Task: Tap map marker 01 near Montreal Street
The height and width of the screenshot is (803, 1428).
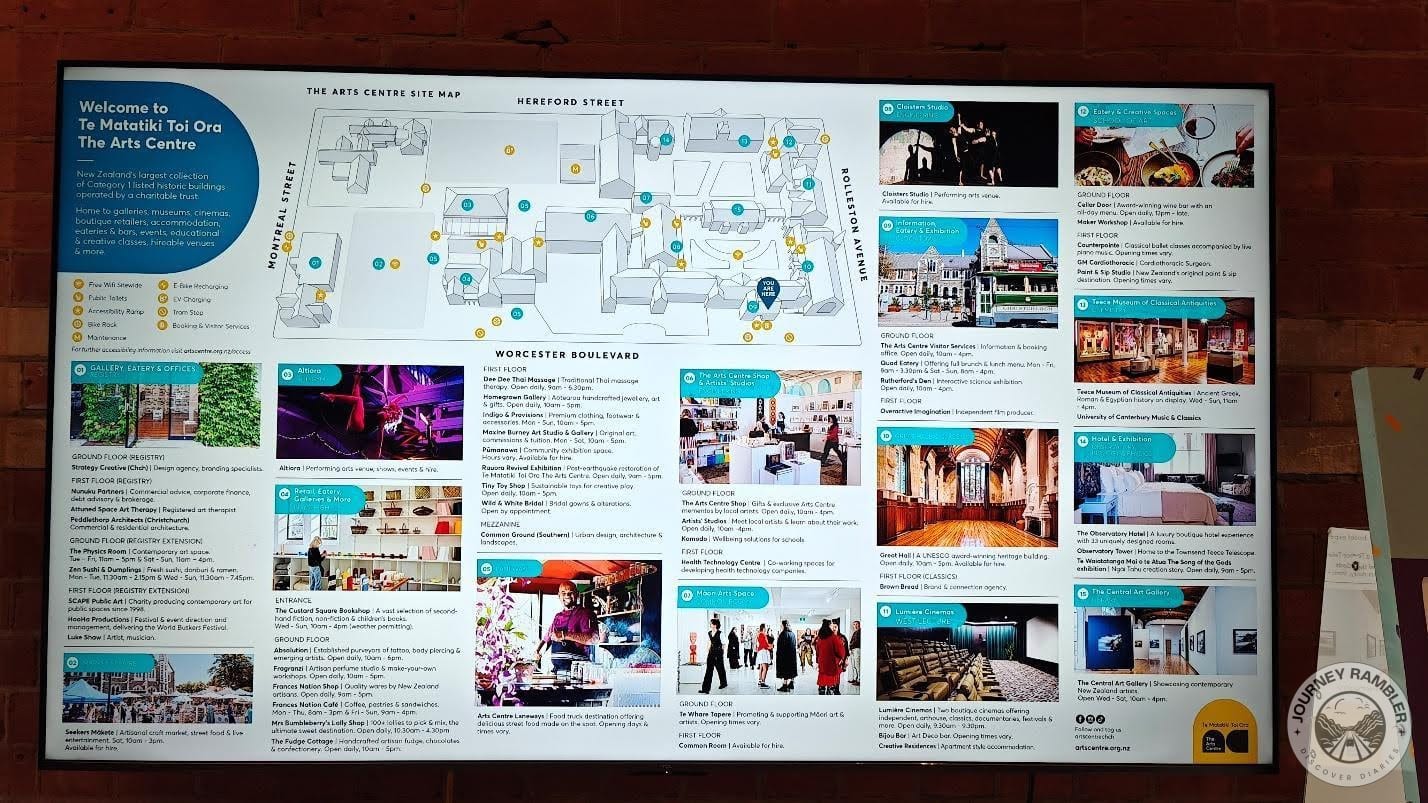Action: pyautogui.click(x=315, y=263)
